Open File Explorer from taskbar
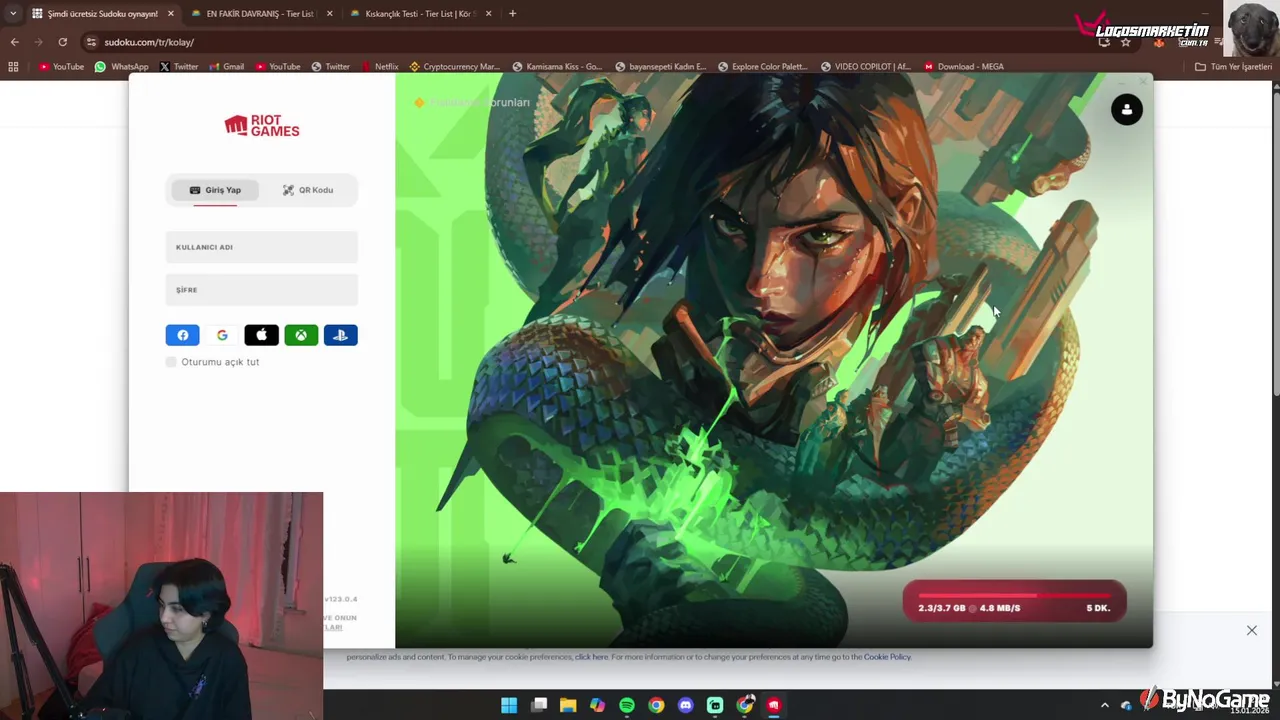Screen dimensions: 1280x720 click(x=568, y=705)
